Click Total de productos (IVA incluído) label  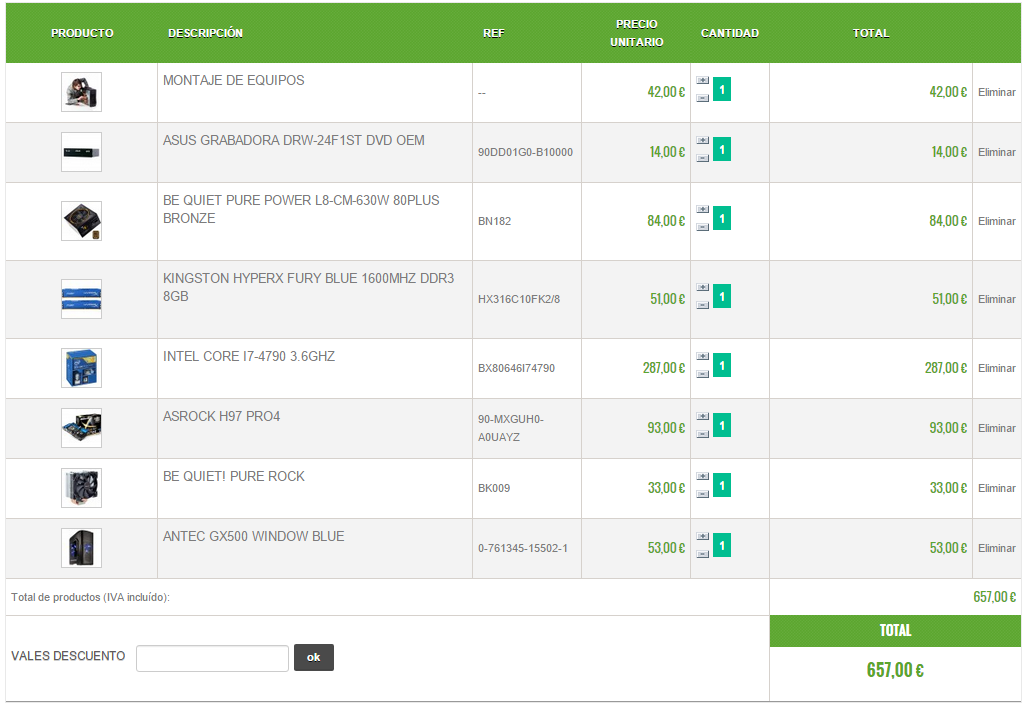click(x=90, y=598)
